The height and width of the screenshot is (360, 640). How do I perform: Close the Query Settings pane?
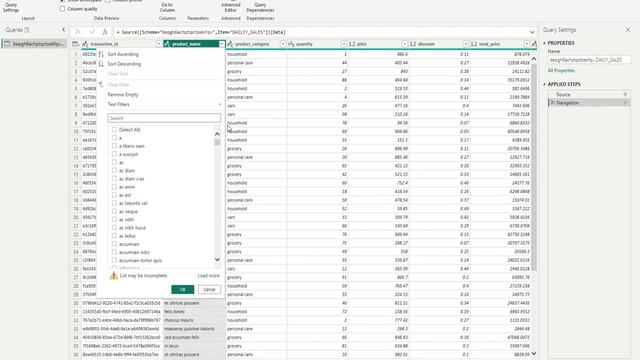[628, 30]
